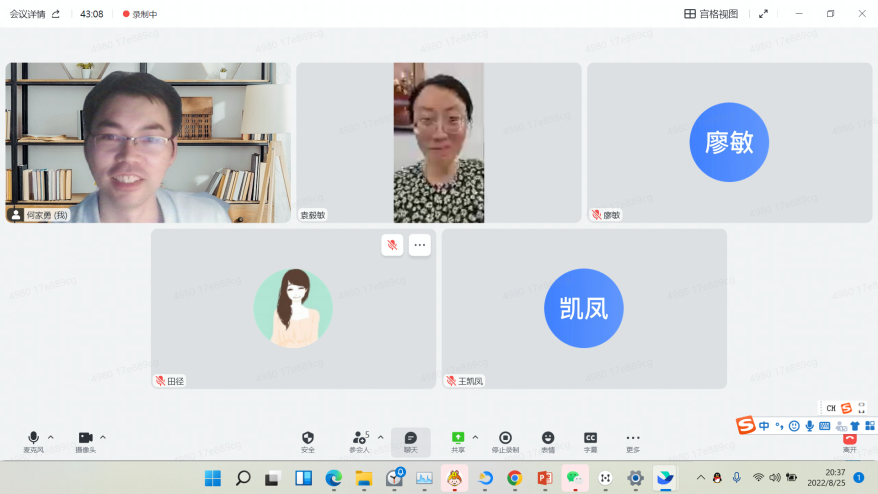Enter full screen mode icon

click(x=764, y=14)
